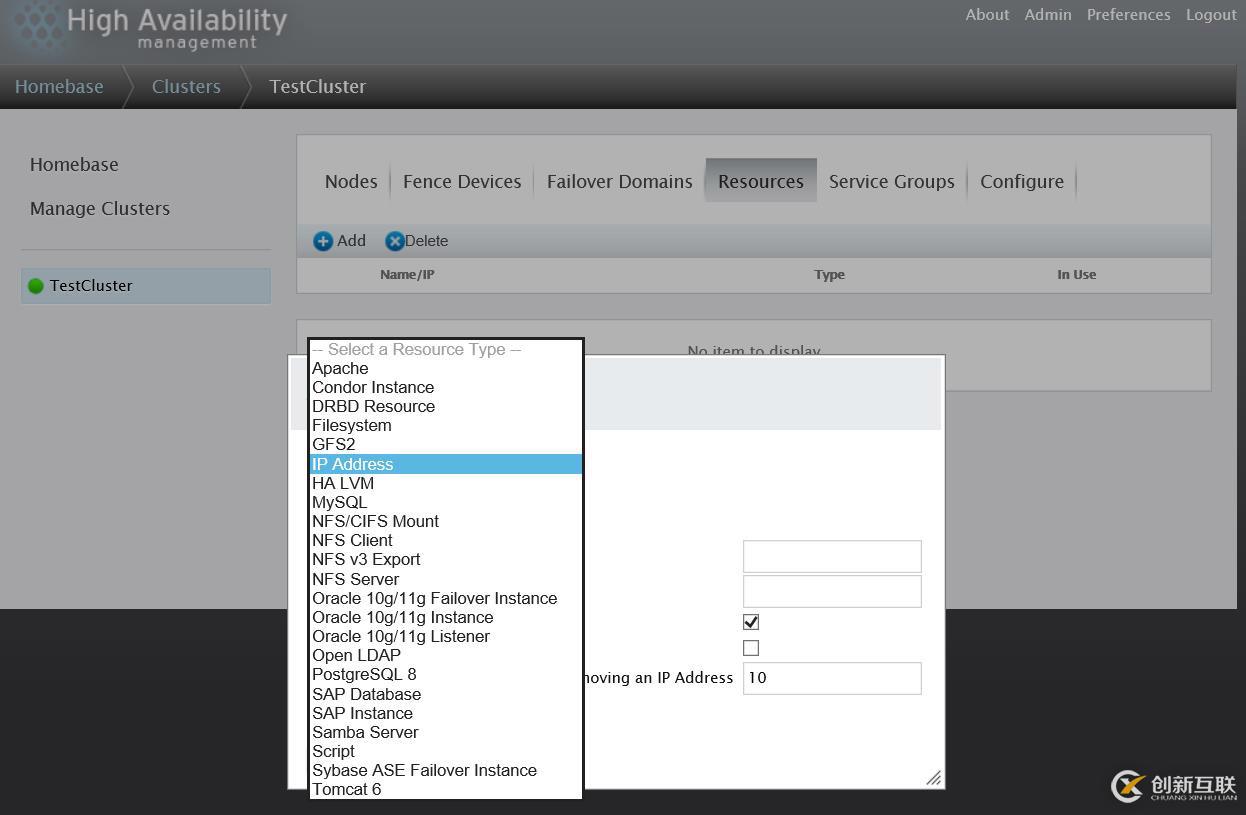Screen dimensions: 1246x815
Task: Open the Service Groups tab
Action: [891, 181]
